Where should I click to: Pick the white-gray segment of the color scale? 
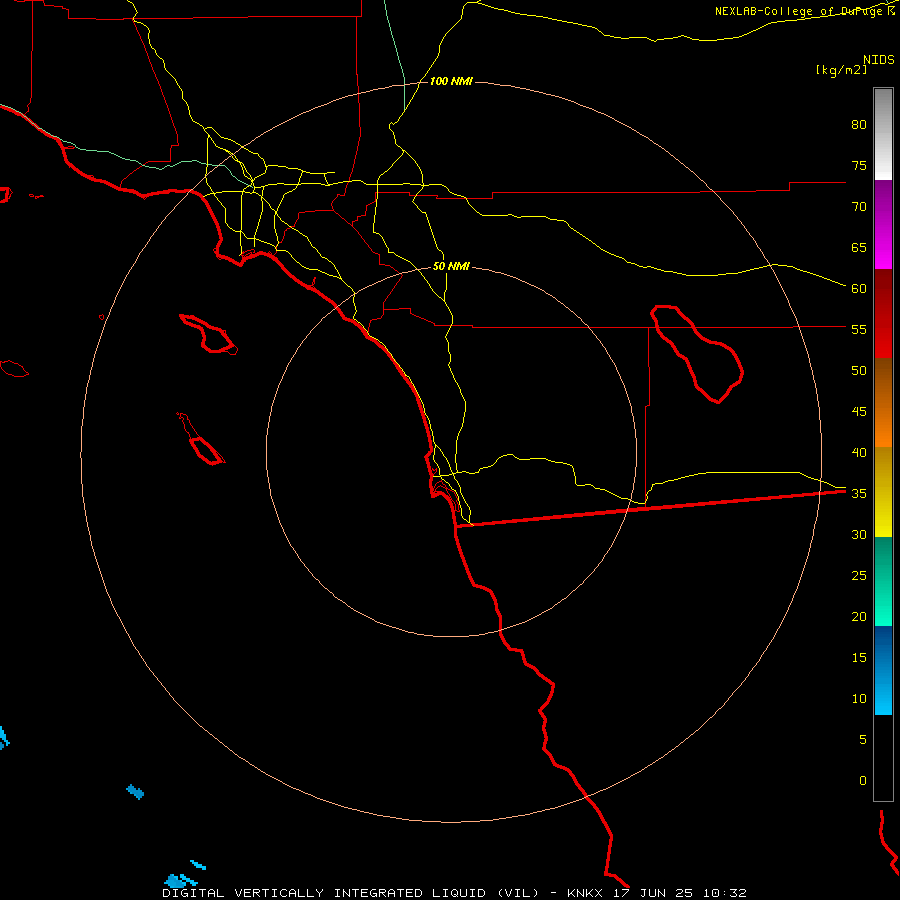point(883,134)
